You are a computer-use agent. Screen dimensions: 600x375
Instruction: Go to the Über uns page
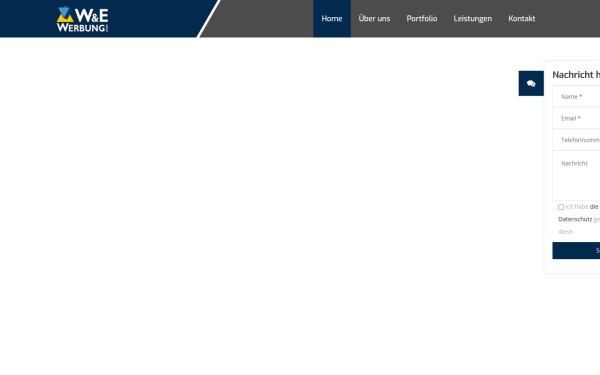(x=374, y=18)
